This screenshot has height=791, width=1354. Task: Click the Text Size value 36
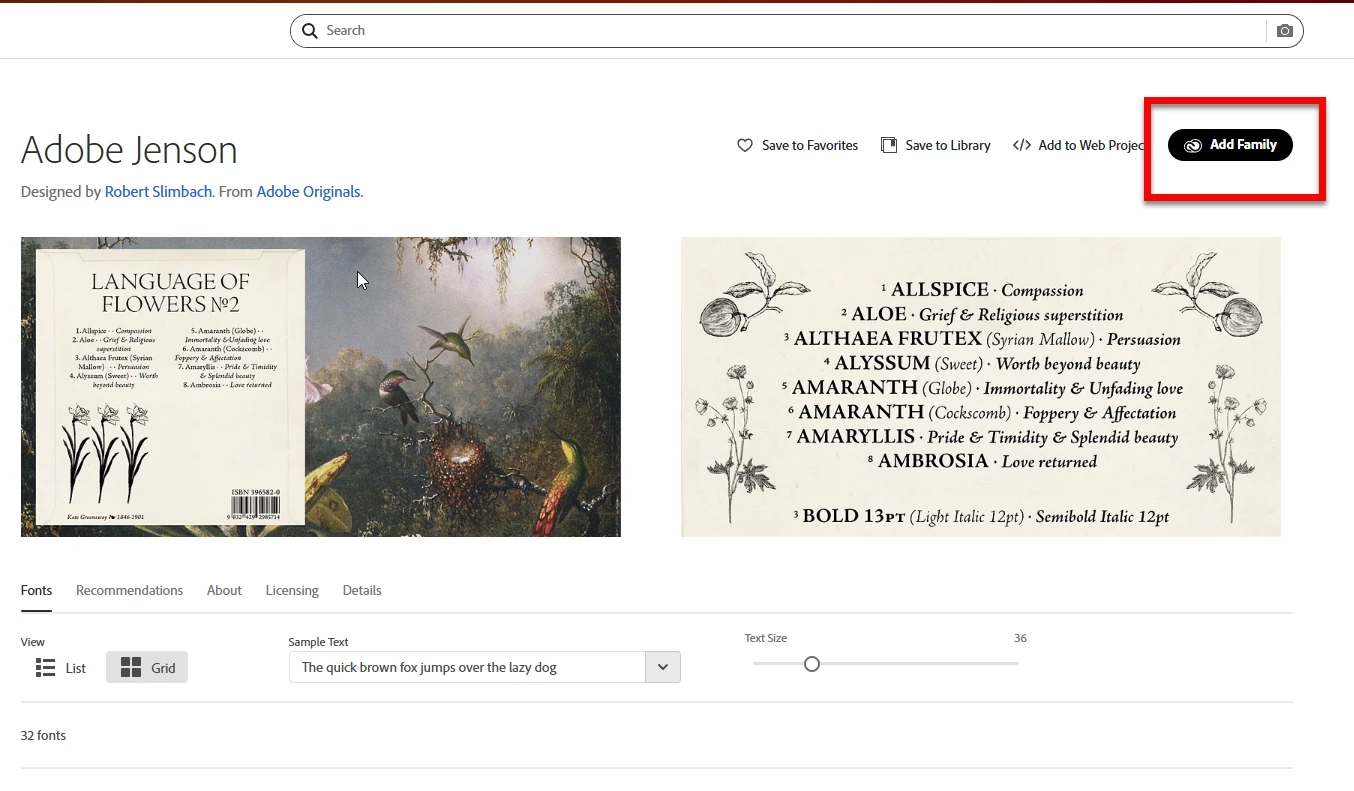coord(1020,638)
